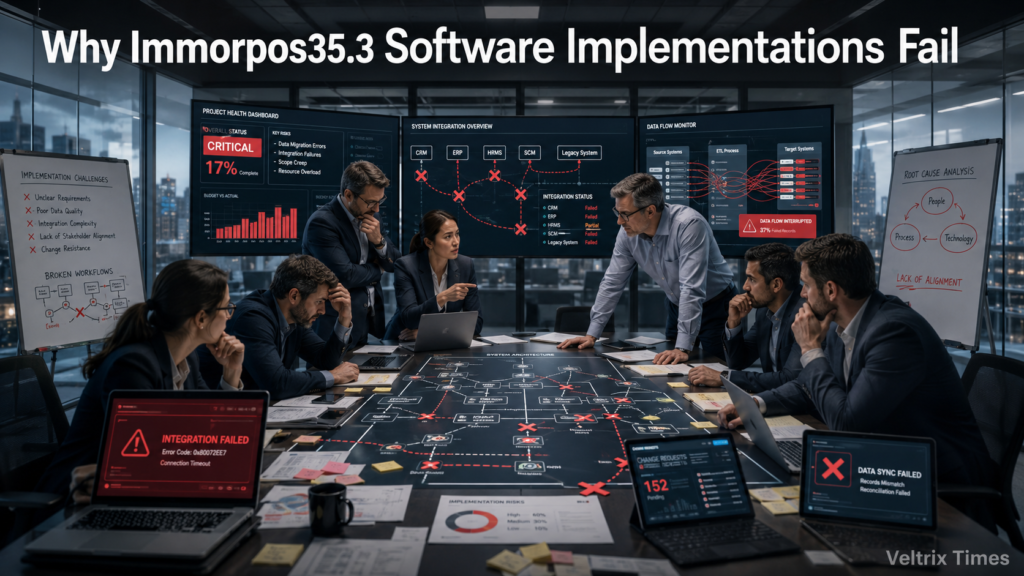This screenshot has height=576, width=1024.
Task: Click the CHANGE REQUESTS title on the tablet
Action: (660, 460)
